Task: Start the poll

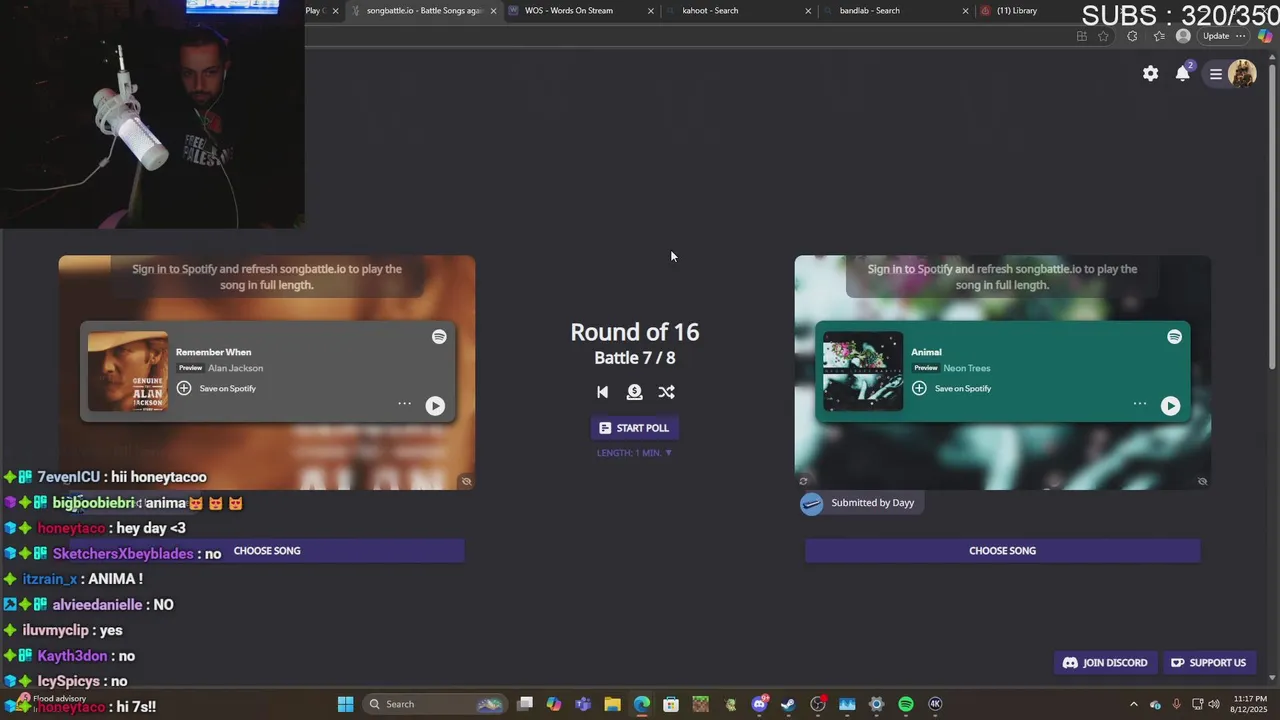Action: click(634, 428)
